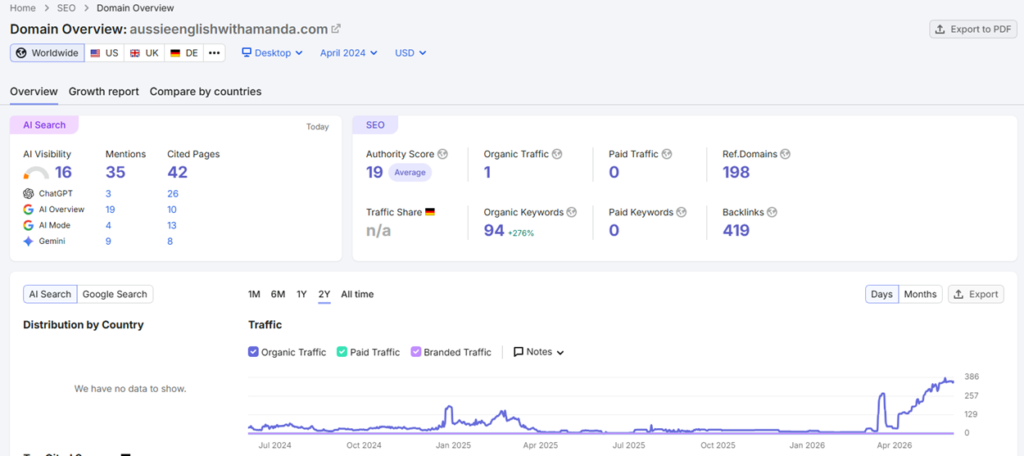
Task: Uncheck the Organic Traffic checkbox
Action: coord(253,352)
